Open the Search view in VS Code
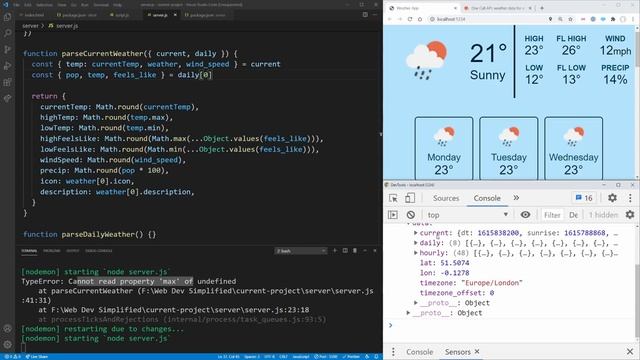The image size is (640, 360). tap(7, 33)
